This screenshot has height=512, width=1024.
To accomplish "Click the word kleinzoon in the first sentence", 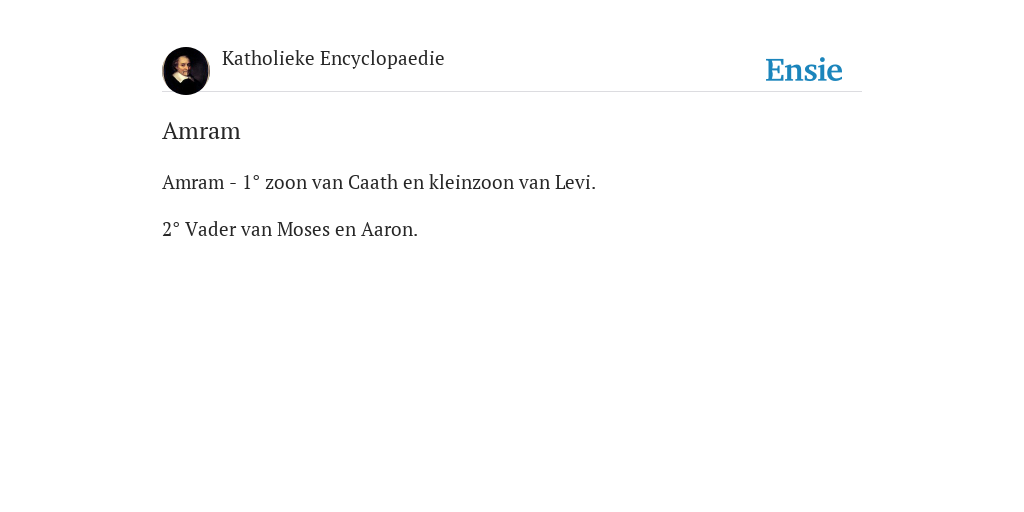I will point(472,182).
